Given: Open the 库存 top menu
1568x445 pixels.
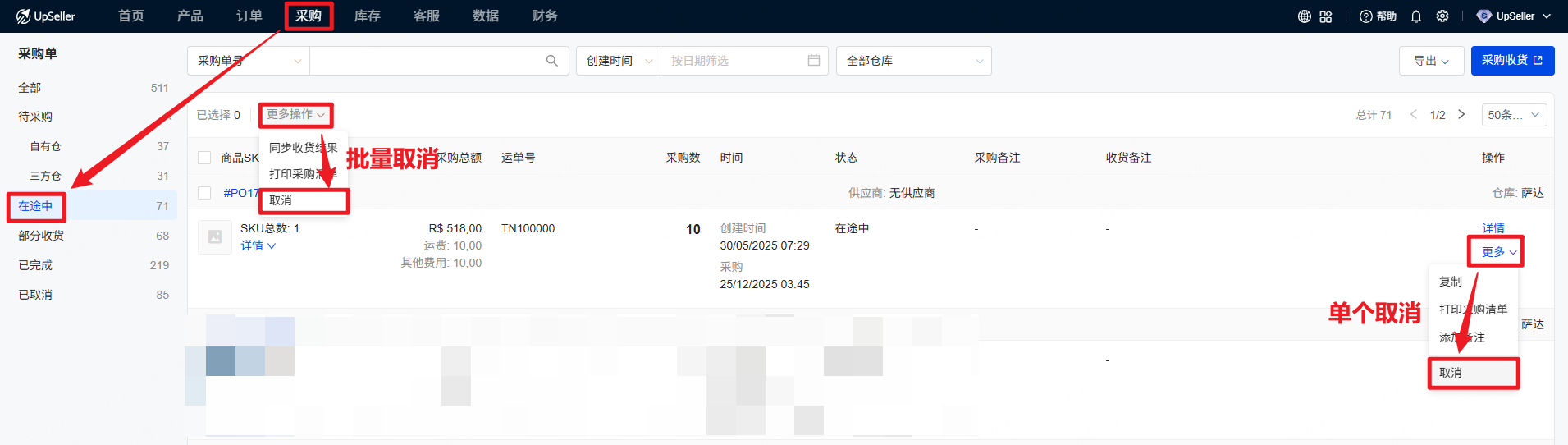Looking at the screenshot, I should 367,16.
